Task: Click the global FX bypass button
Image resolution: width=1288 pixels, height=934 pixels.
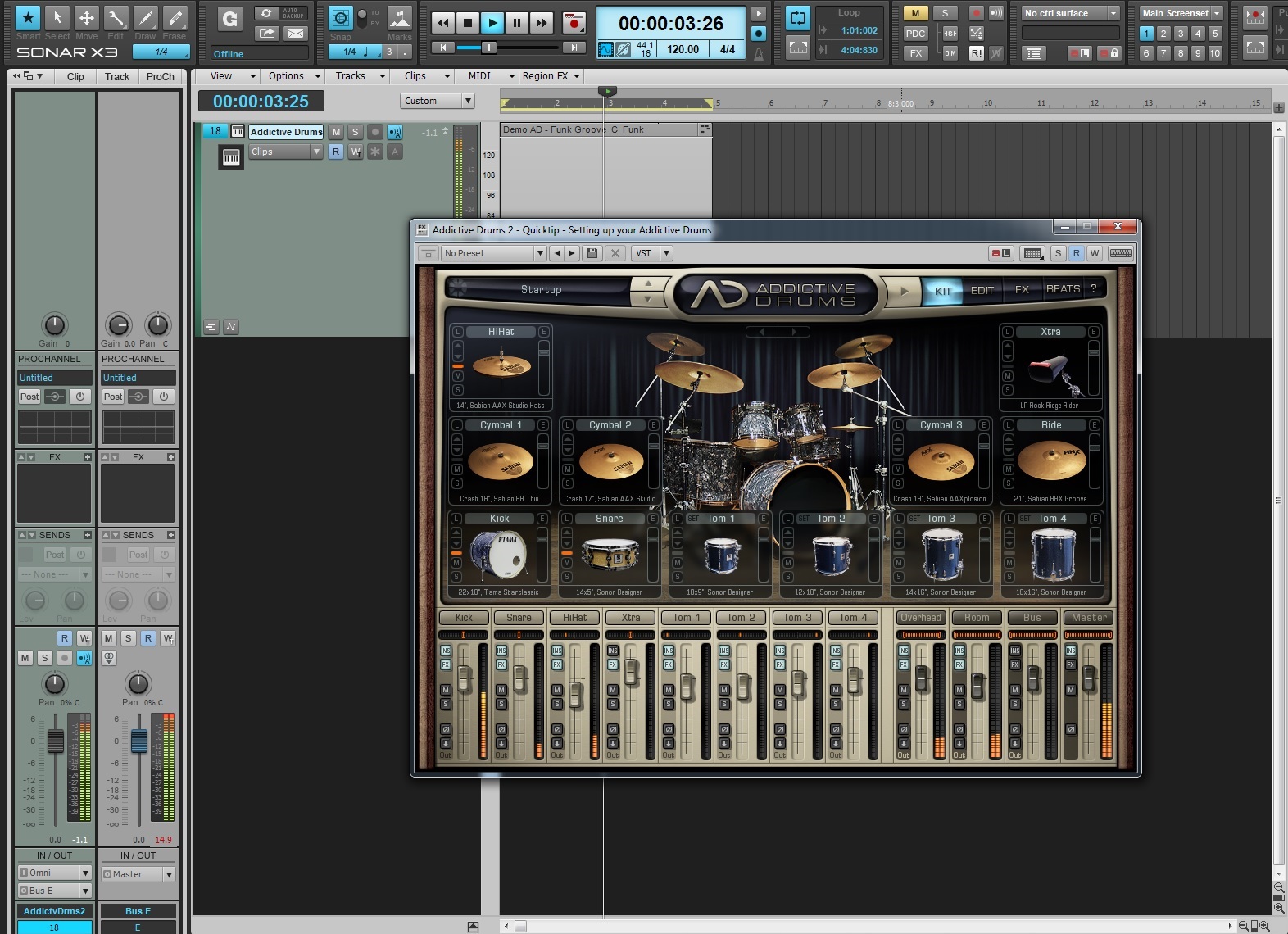Action: tap(915, 53)
